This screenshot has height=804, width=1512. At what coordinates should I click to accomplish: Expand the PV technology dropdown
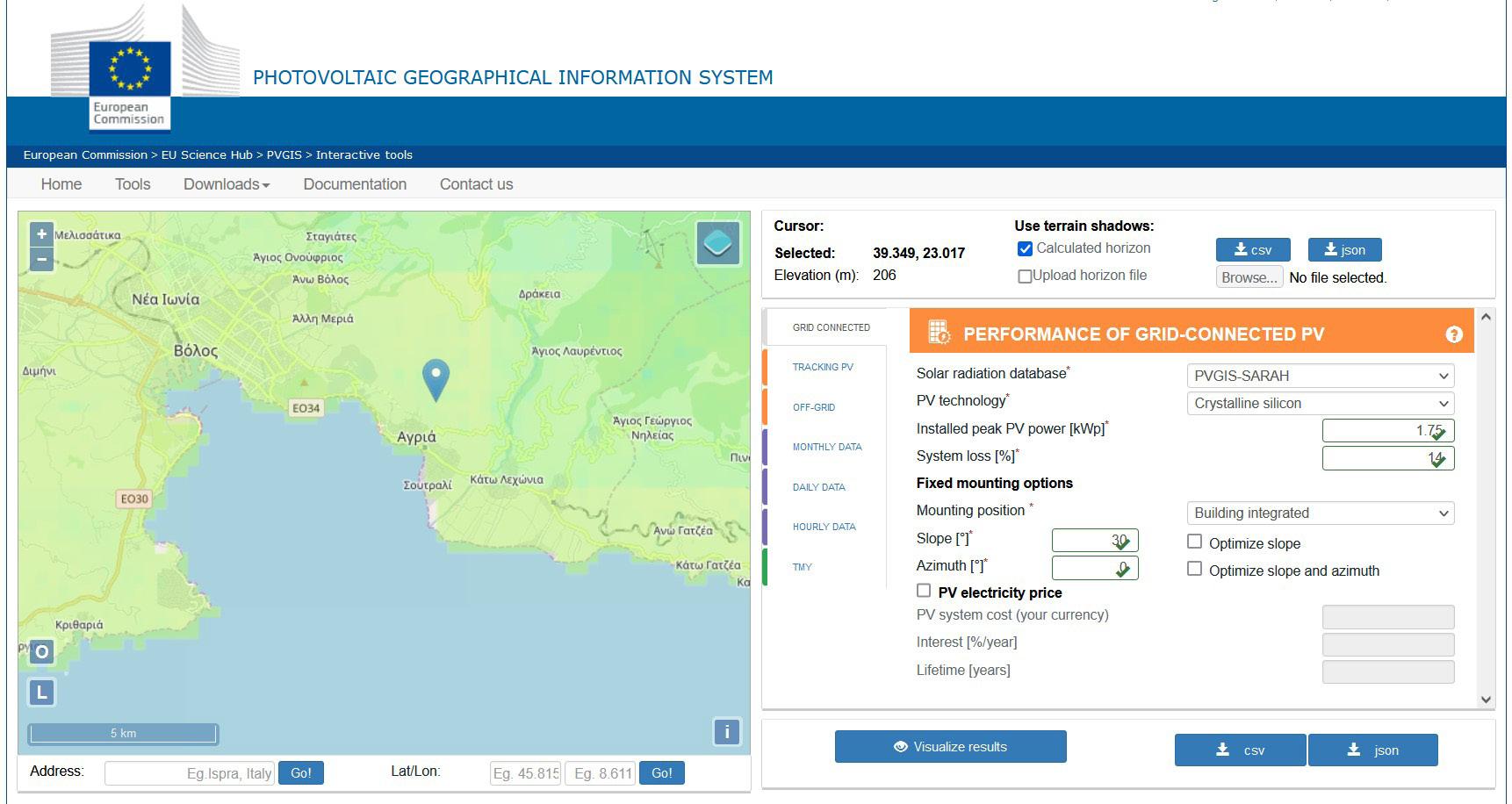[1320, 404]
